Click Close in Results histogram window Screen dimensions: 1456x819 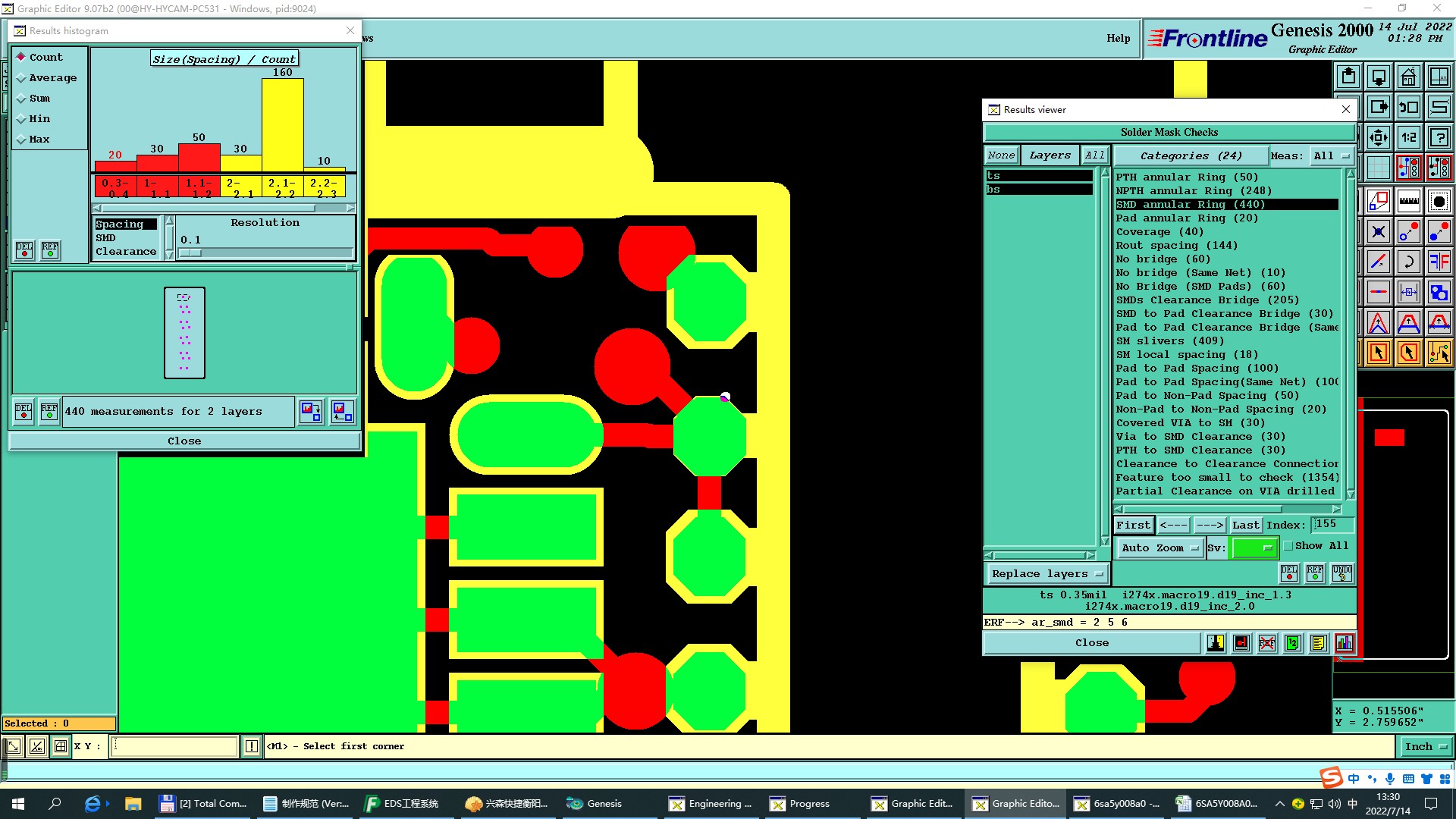(184, 441)
